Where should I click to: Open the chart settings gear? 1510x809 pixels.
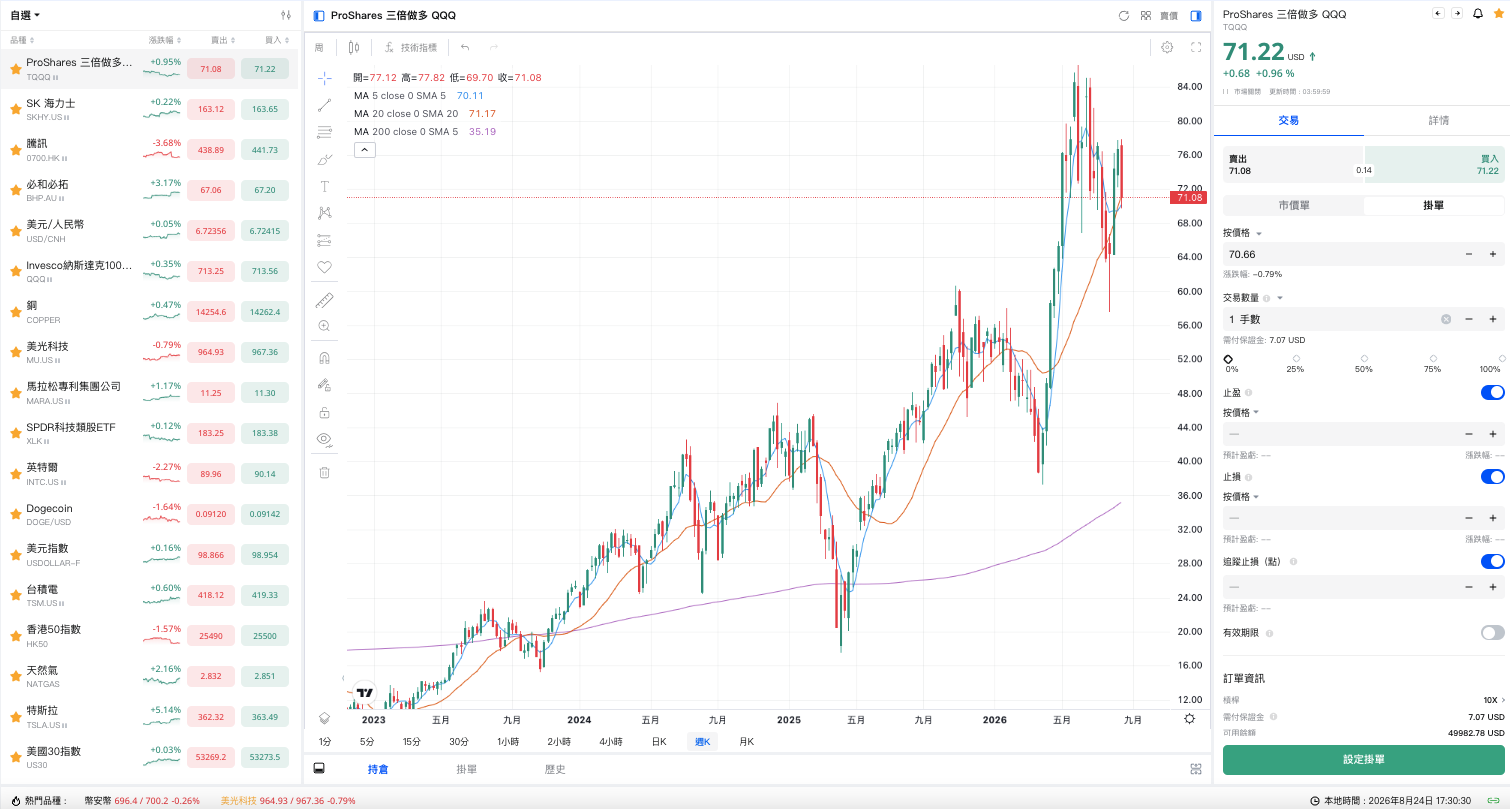pyautogui.click(x=1167, y=47)
